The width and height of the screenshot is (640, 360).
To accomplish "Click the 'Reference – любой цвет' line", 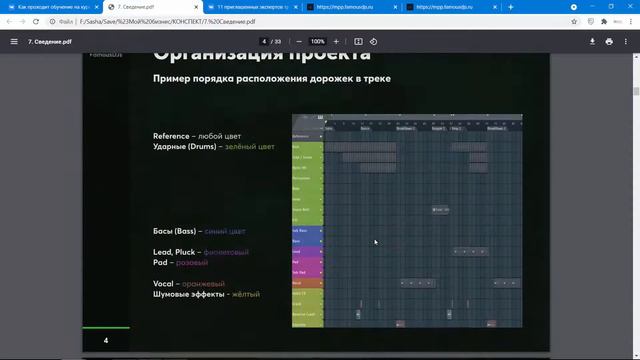I will pos(197,136).
